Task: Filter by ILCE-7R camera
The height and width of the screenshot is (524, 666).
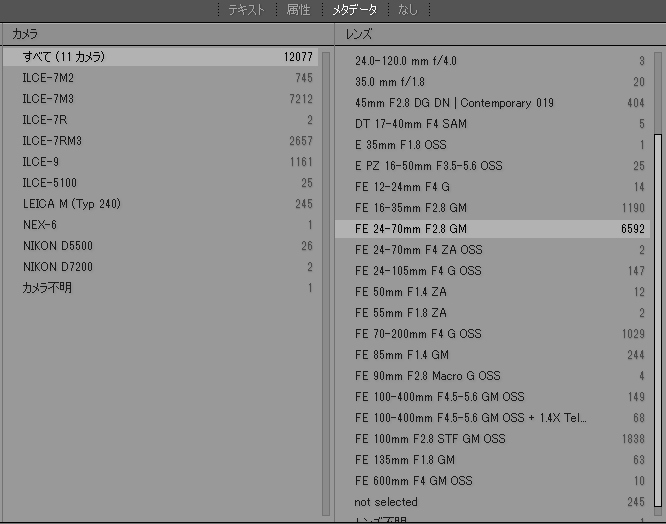Action: (161, 120)
